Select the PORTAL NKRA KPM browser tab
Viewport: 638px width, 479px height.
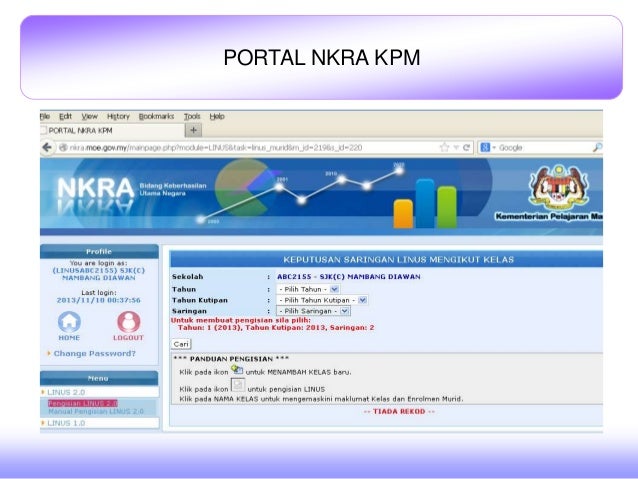click(x=112, y=130)
